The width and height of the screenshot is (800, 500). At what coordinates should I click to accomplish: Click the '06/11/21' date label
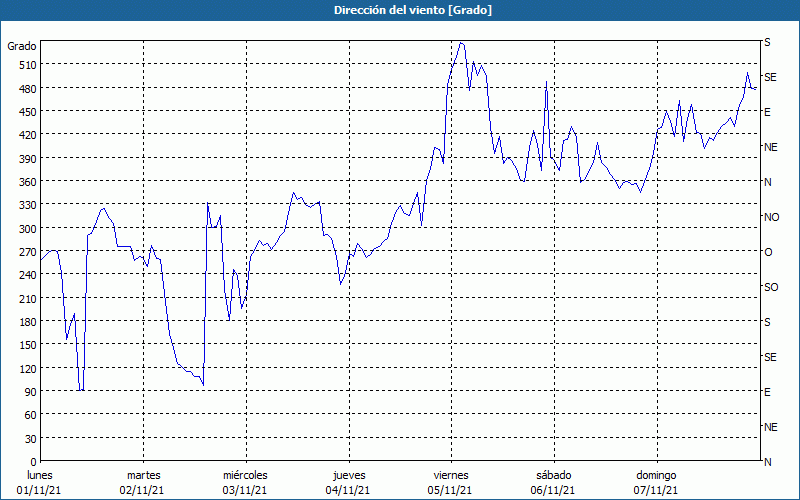pyautogui.click(x=553, y=490)
